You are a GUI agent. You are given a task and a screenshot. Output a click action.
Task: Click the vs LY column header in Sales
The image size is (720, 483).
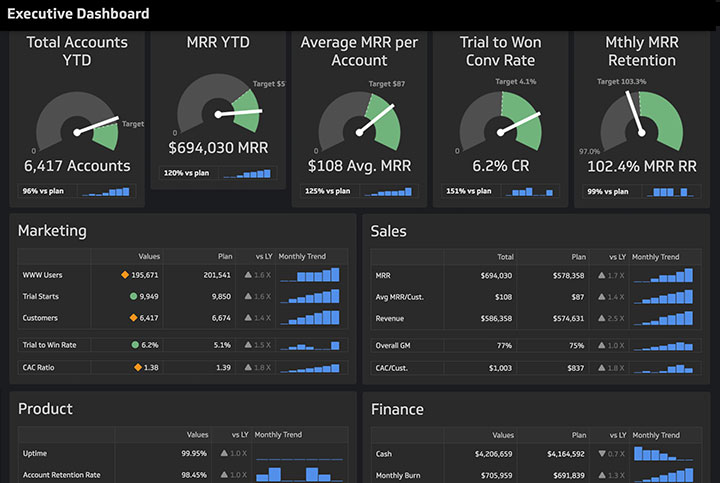point(618,257)
